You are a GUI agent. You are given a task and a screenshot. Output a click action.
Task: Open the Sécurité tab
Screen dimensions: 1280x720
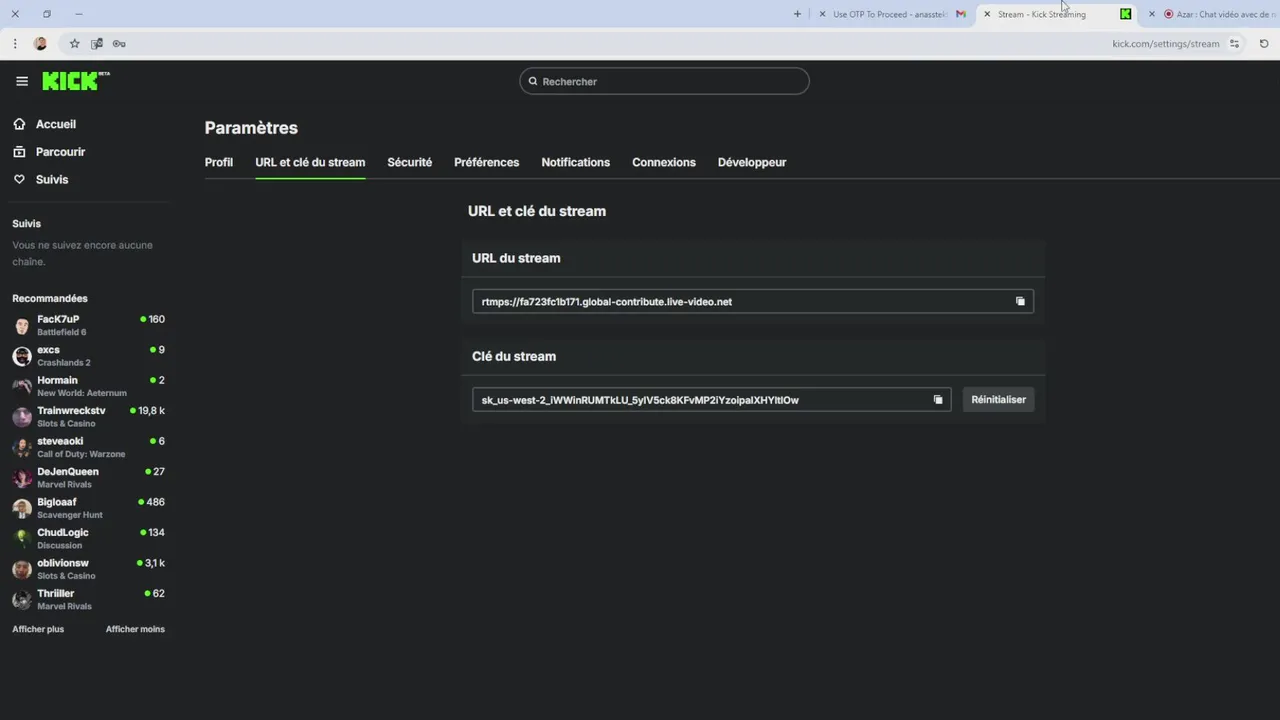coord(410,162)
